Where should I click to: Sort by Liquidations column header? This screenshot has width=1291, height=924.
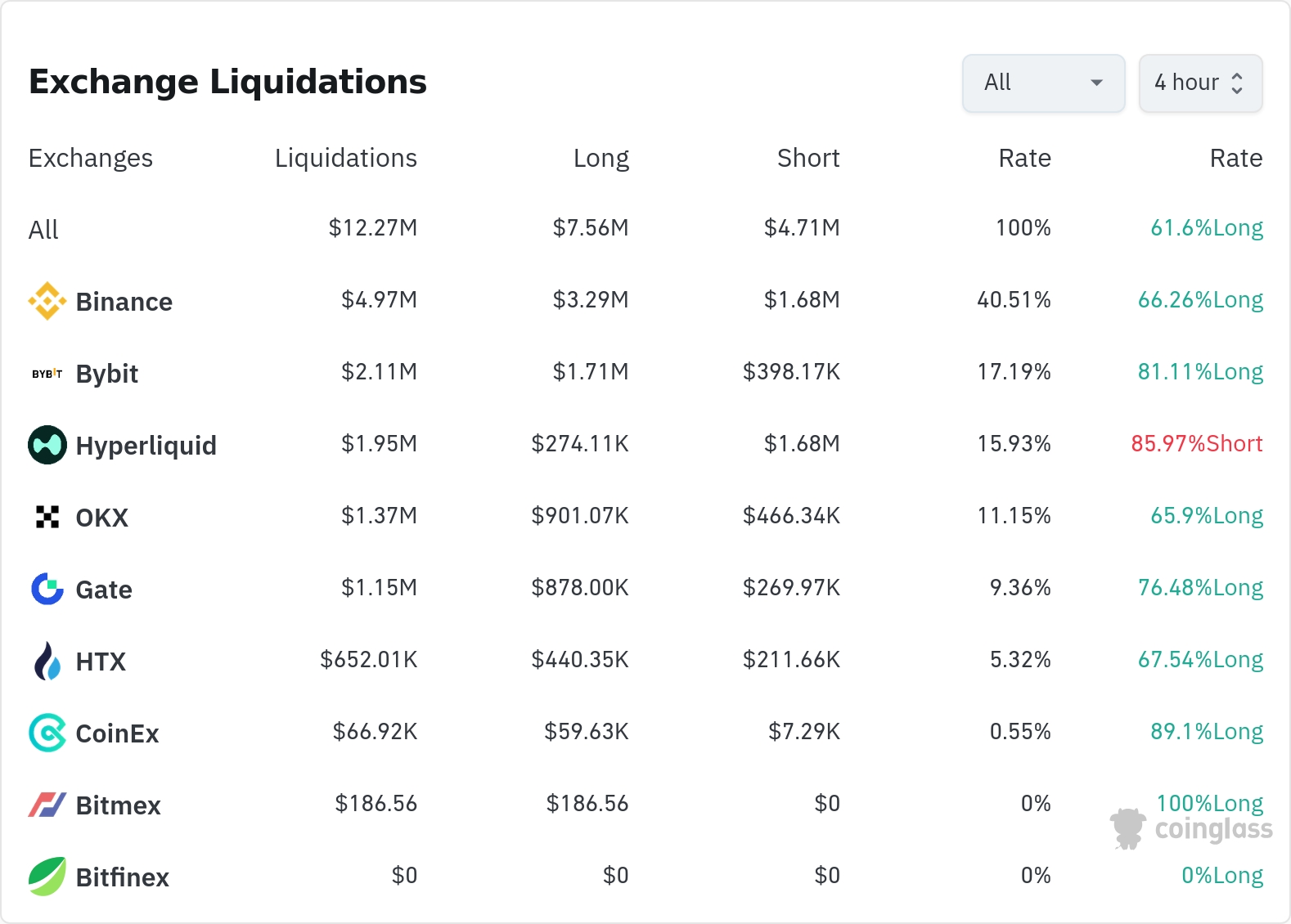[x=345, y=158]
